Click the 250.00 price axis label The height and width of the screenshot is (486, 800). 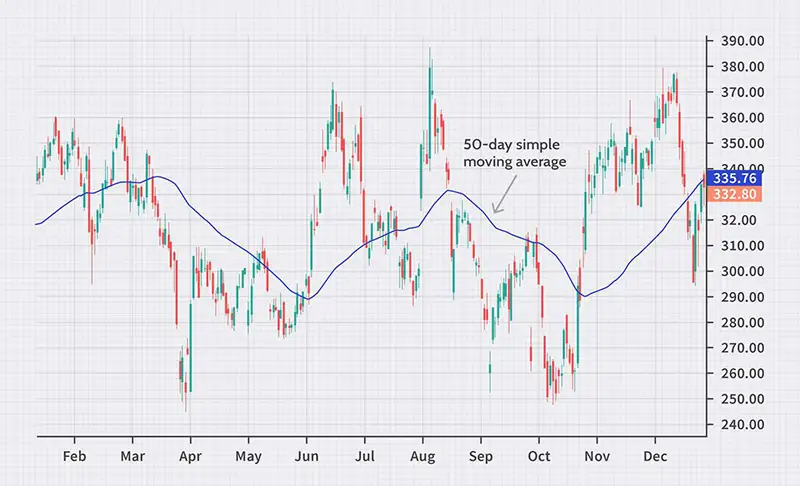[x=742, y=399]
